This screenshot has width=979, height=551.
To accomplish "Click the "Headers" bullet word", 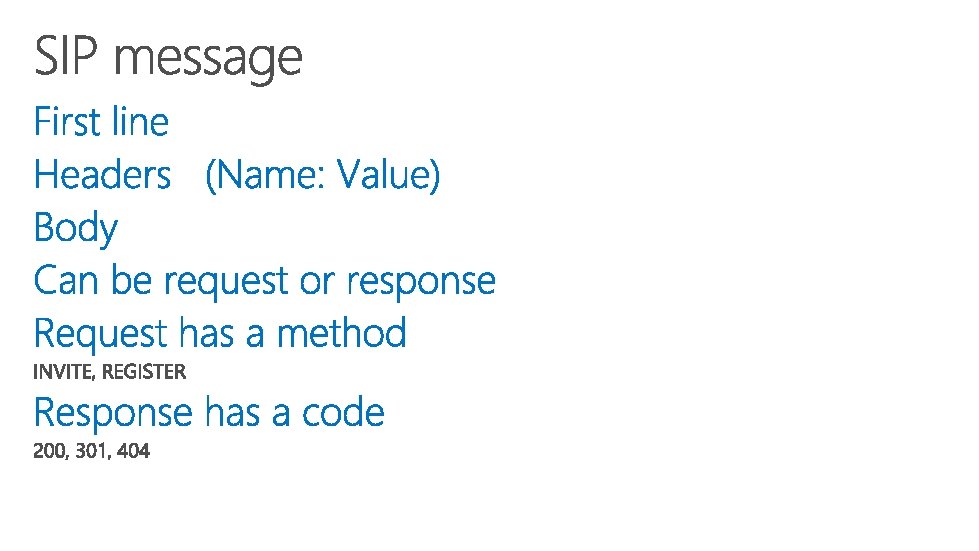I will pos(102,176).
